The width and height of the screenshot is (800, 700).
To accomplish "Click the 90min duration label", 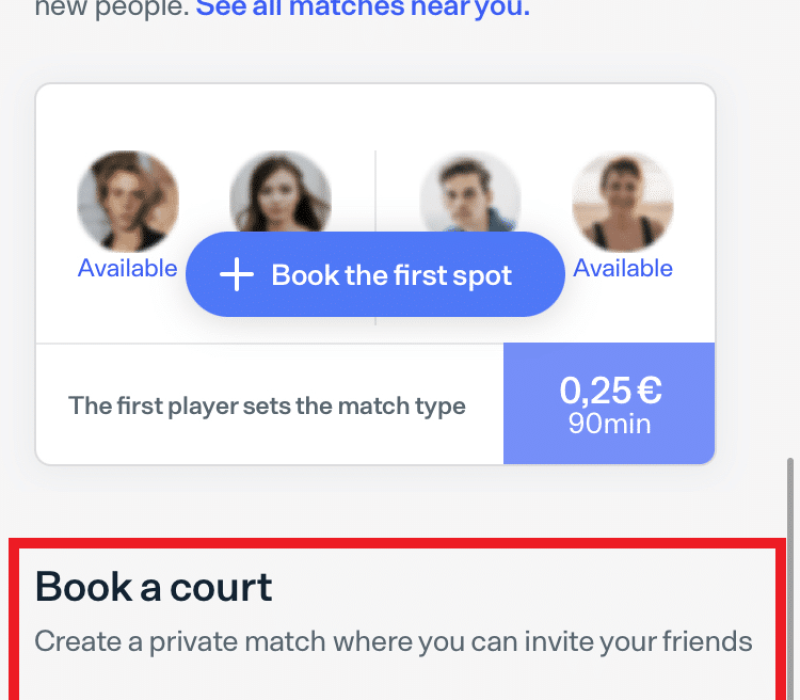I will pos(609,423).
